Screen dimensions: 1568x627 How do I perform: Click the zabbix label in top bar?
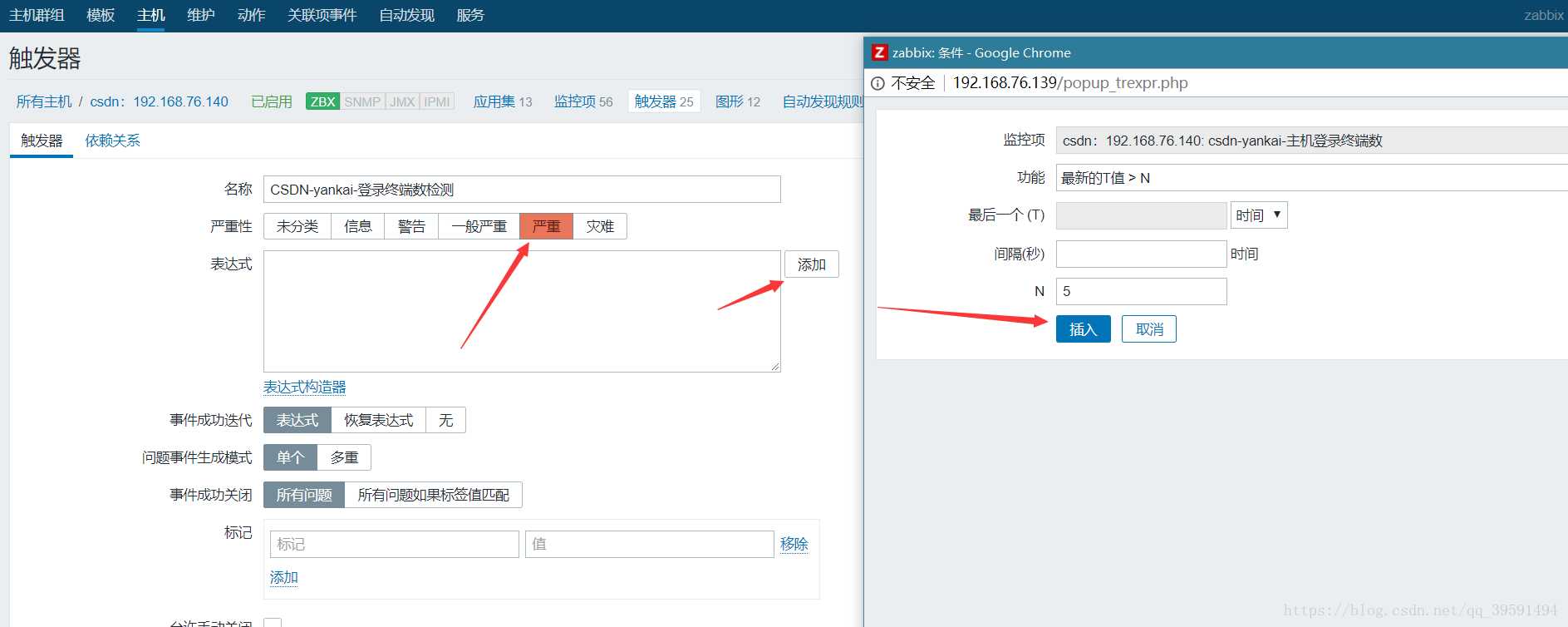tap(1544, 15)
